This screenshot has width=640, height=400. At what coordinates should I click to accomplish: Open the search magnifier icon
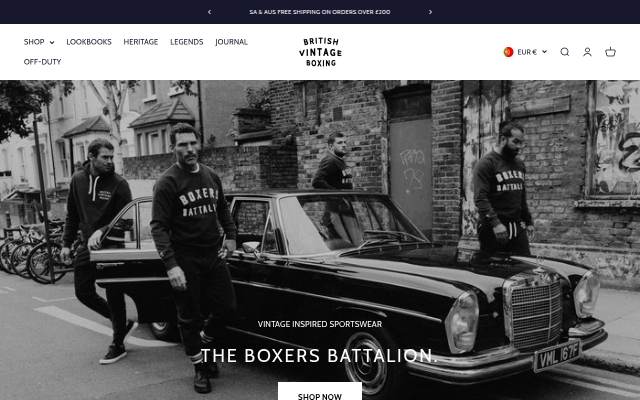564,52
